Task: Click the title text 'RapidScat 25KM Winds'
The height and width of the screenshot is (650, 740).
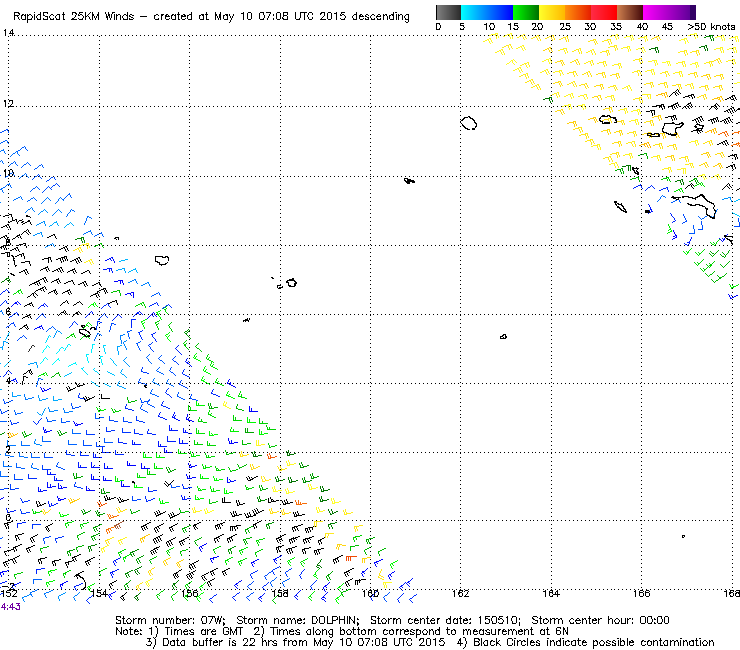Action: click(x=74, y=17)
